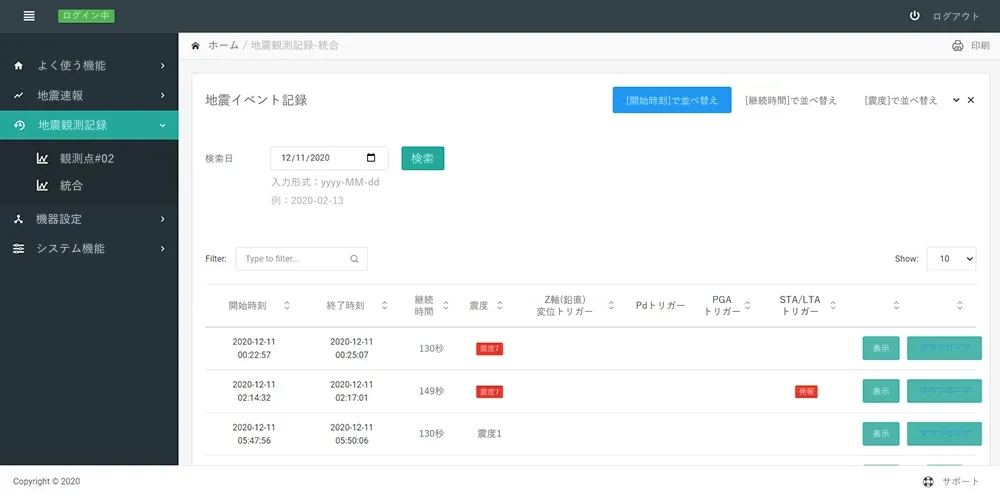
Task: Expand the 地震速報 chevron
Action: tap(163, 96)
